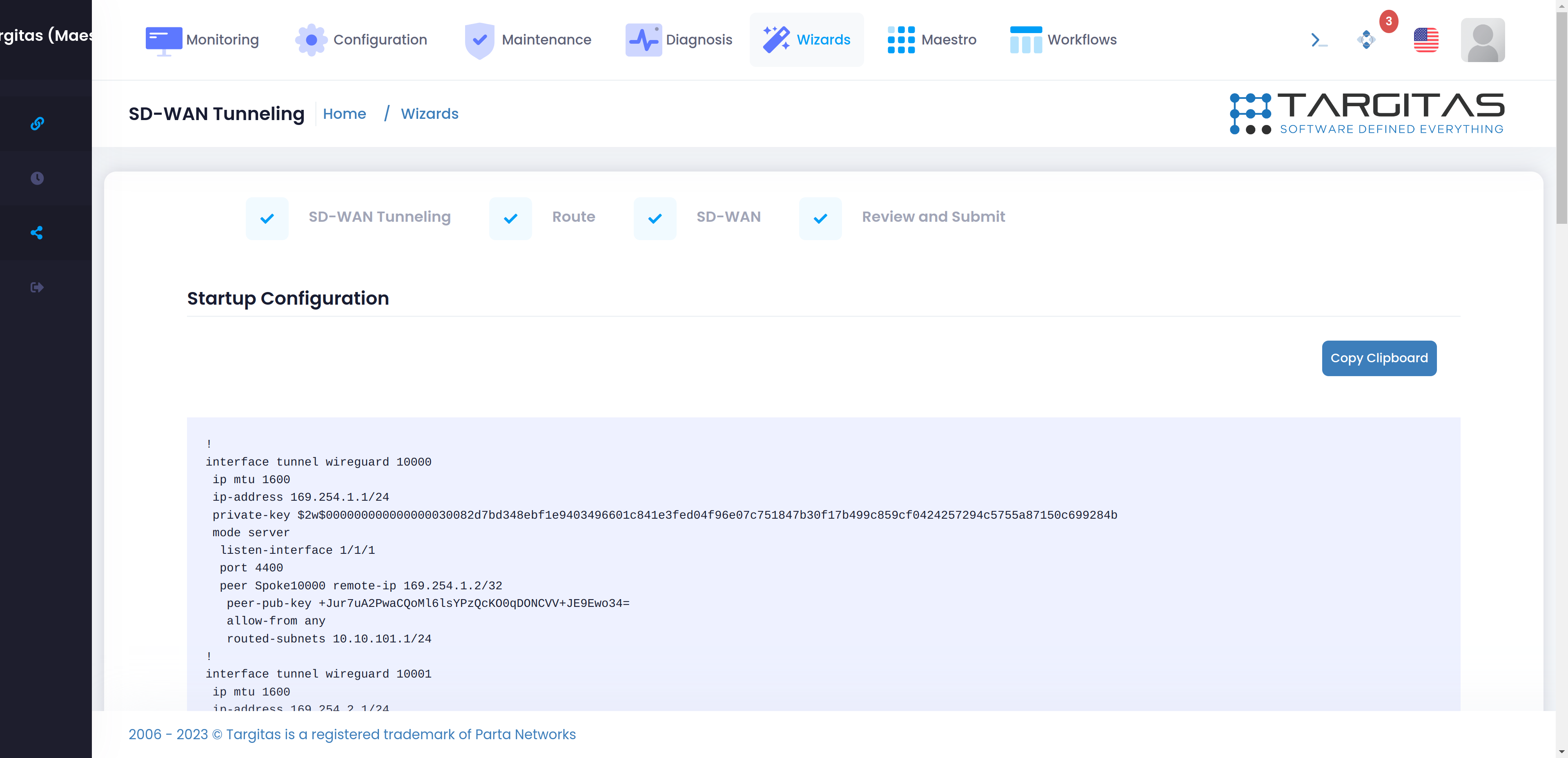Go to Wizards breadcrumb link
This screenshot has width=1568, height=758.
(x=430, y=114)
